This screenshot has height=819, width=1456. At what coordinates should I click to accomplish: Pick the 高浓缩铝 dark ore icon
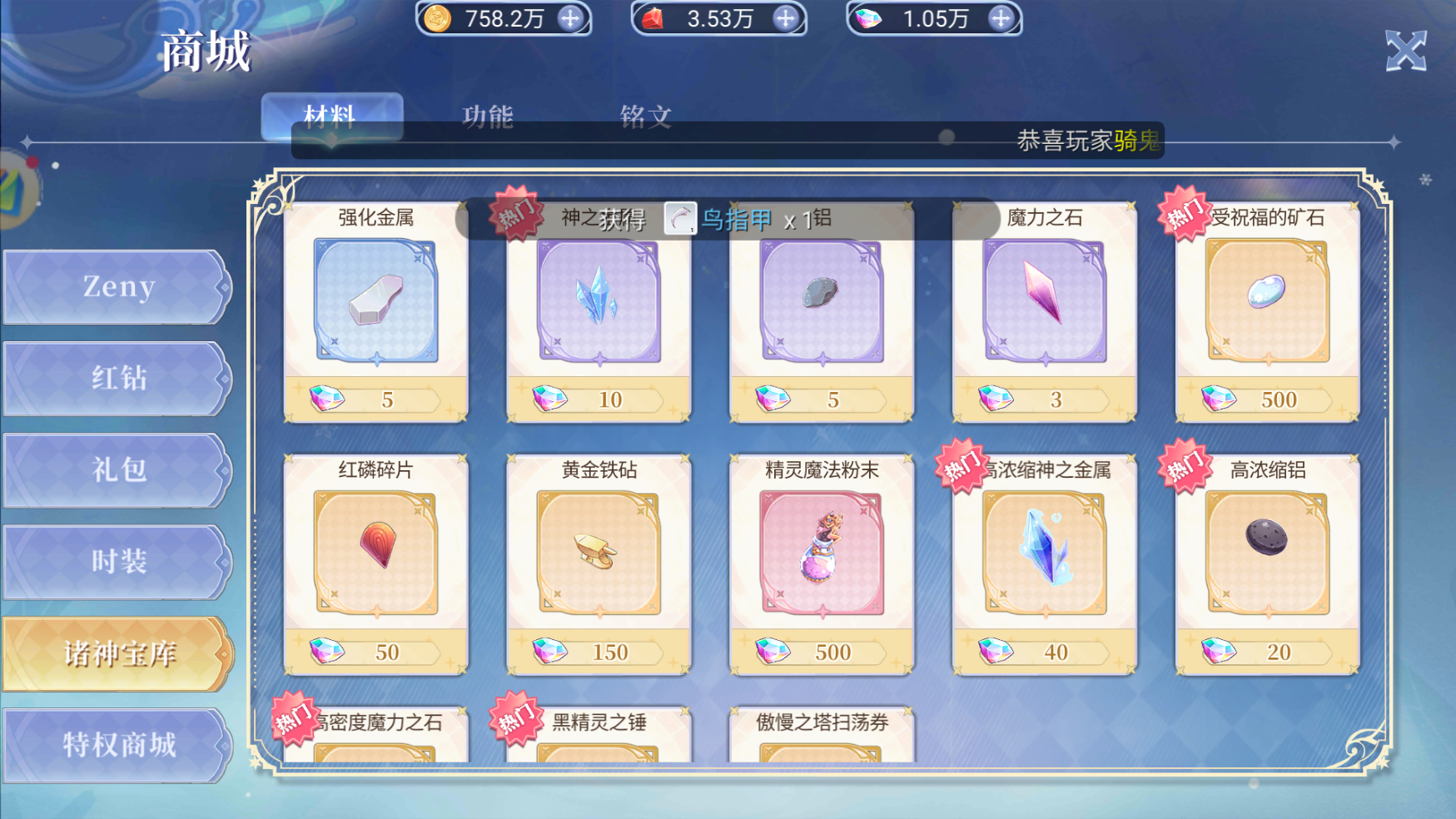click(x=1268, y=553)
